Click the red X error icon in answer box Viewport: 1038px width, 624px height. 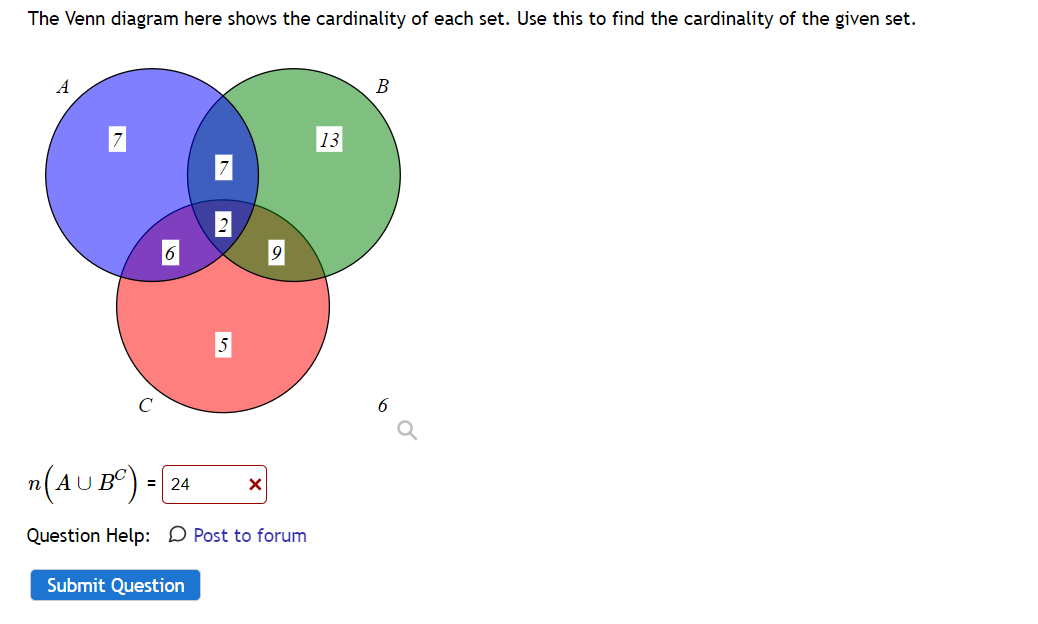(255, 484)
